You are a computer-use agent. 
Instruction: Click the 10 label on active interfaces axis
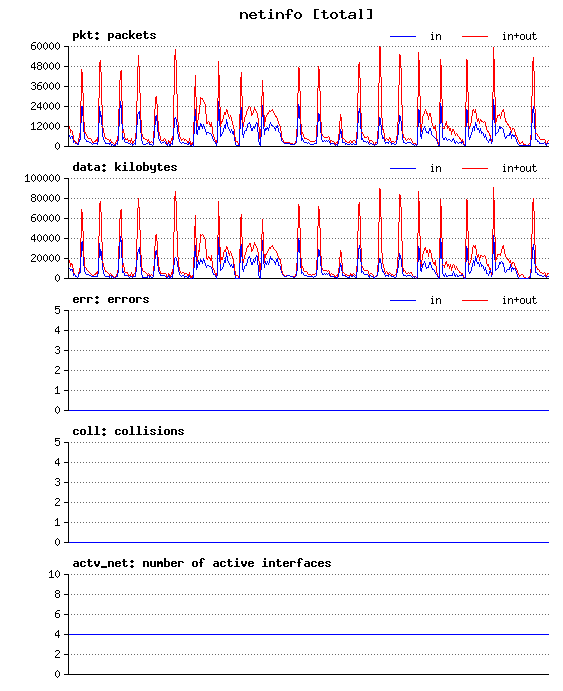[55, 574]
